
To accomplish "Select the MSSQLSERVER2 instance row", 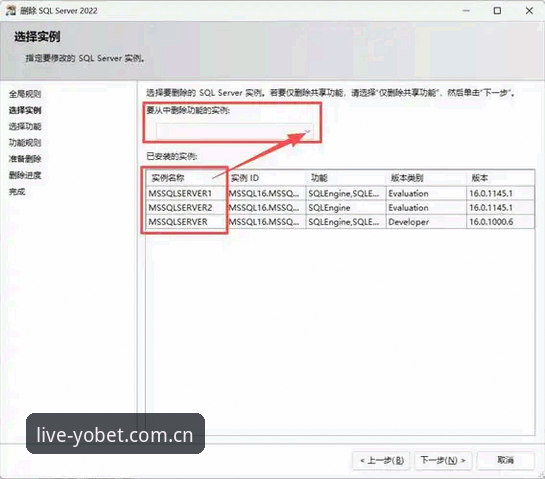I will [340, 208].
